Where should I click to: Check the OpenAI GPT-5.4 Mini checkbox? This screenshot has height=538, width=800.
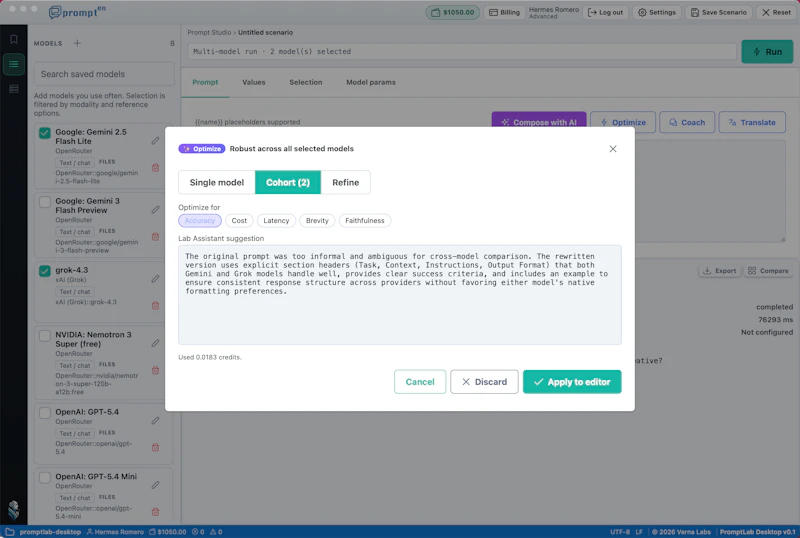point(45,477)
